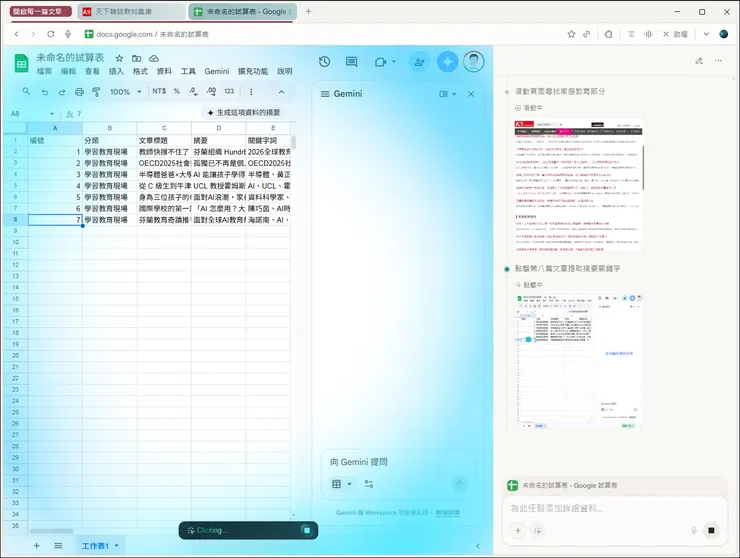Screen dimensions: 740x558
Task: Open assistant sidebar three-dot menu
Action: tap(718, 61)
